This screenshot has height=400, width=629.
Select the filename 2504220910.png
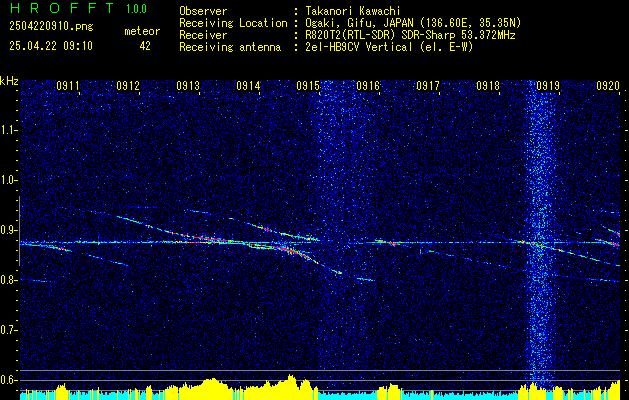click(51, 26)
